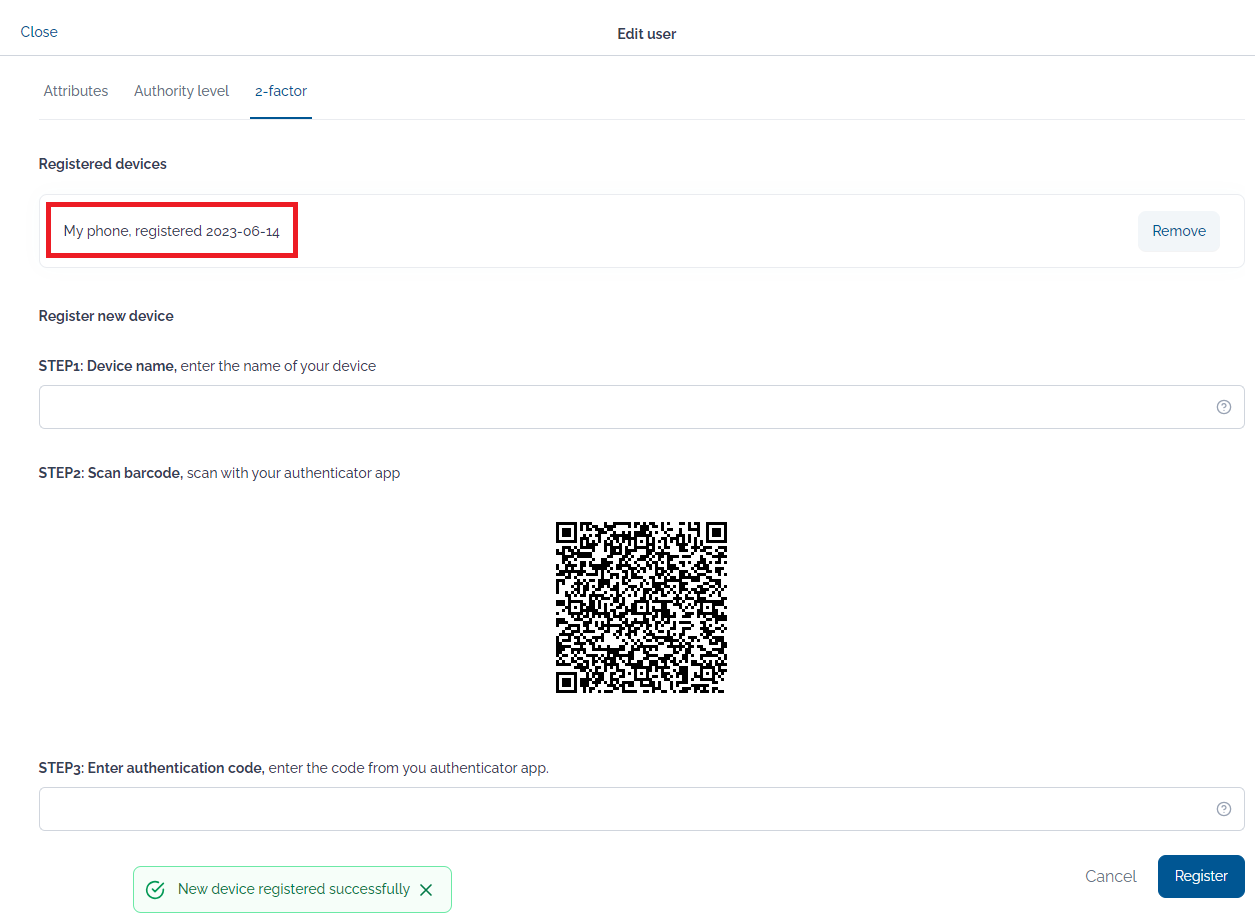The image size is (1255, 919).
Task: Click the Register button
Action: [1201, 876]
